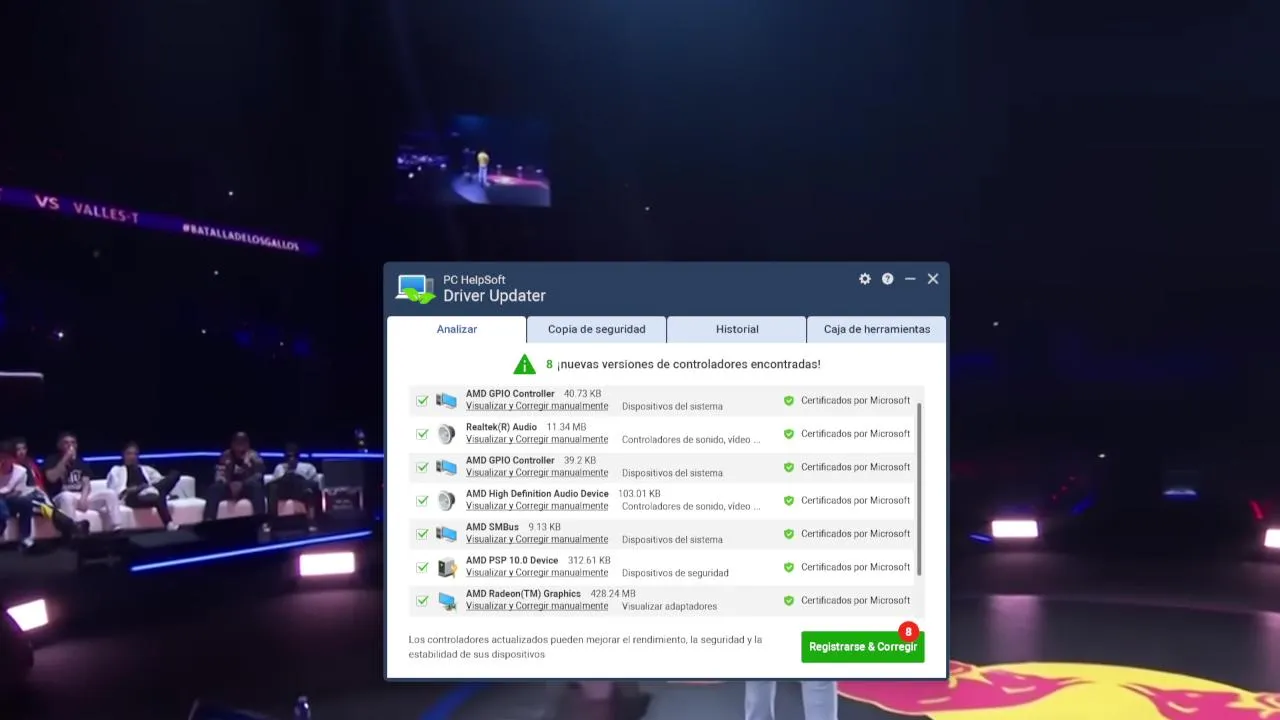Click Visualizar y Corregir manualmente under AMD Radeon(TM) Graphics
The height and width of the screenshot is (720, 1280).
tap(537, 606)
